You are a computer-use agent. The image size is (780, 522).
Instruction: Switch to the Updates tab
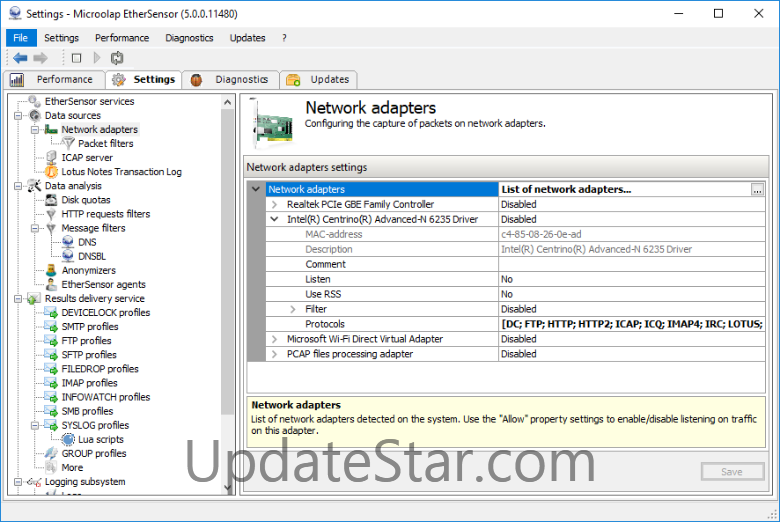point(318,80)
